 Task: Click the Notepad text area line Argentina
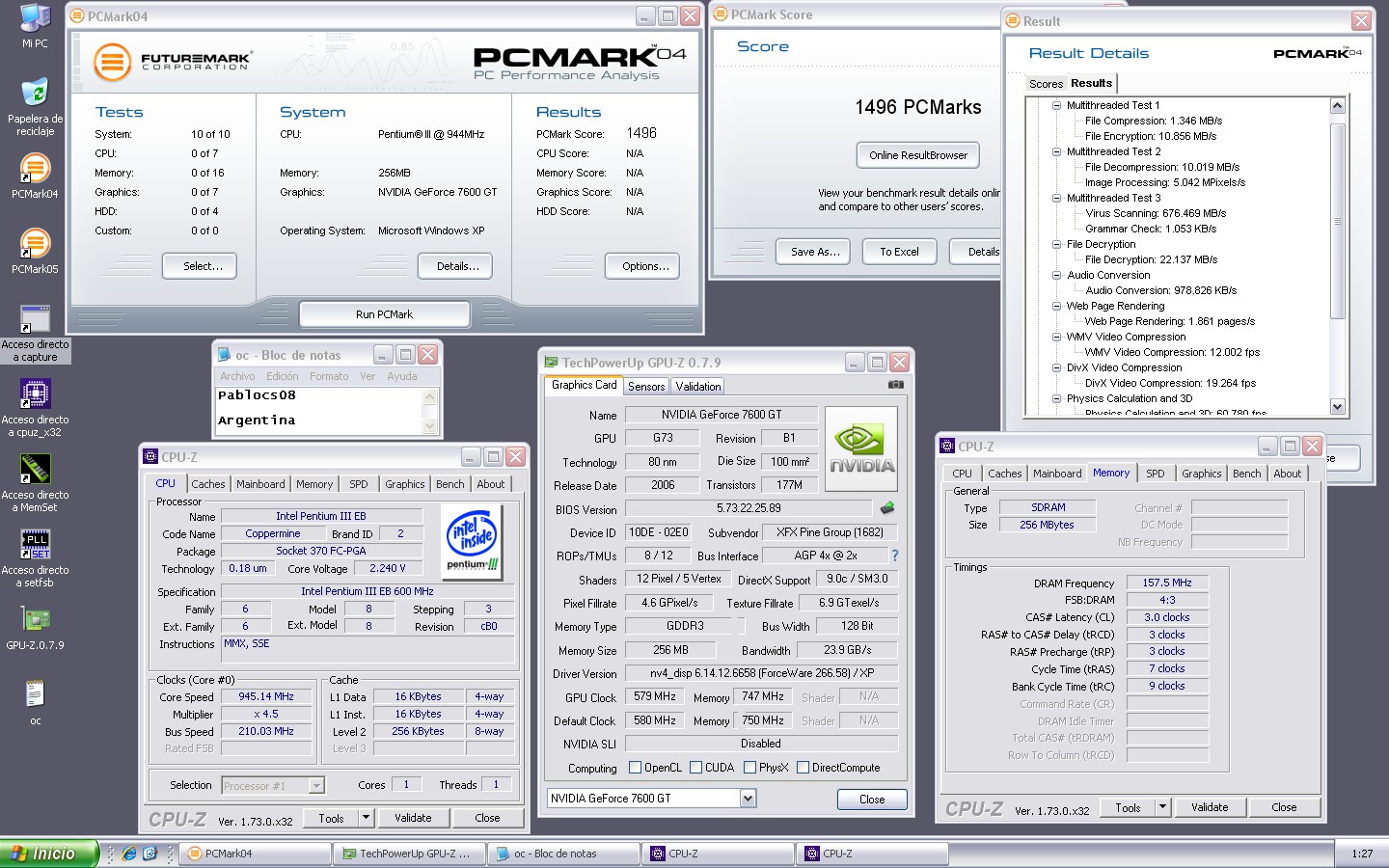click(x=257, y=420)
